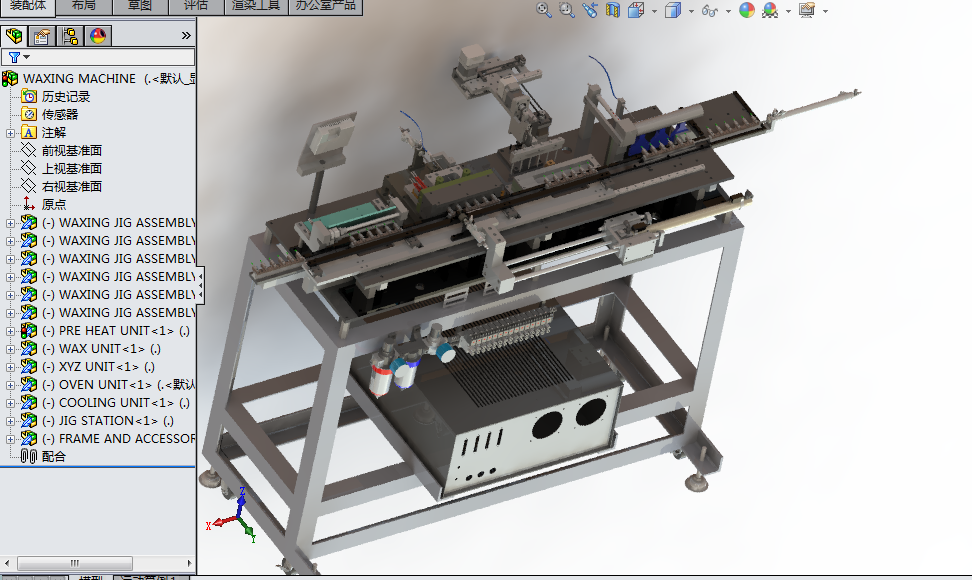Click the horizontal scrollbar thumb in tree panel

pos(75,563)
